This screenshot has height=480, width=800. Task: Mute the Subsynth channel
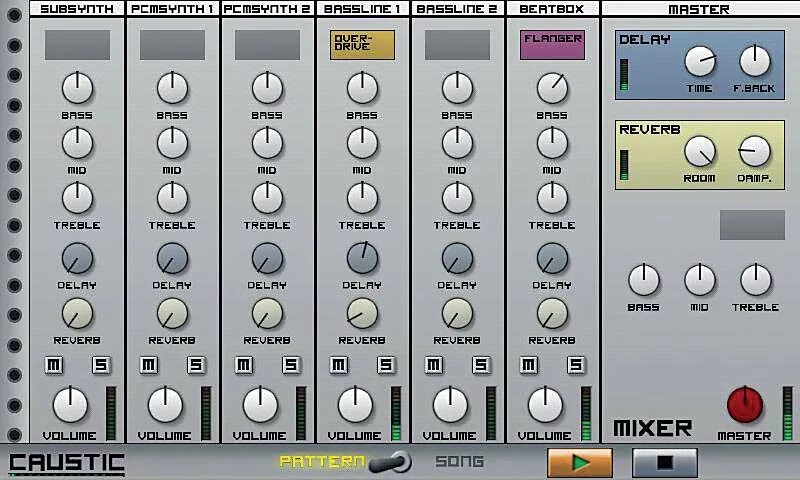[x=54, y=365]
